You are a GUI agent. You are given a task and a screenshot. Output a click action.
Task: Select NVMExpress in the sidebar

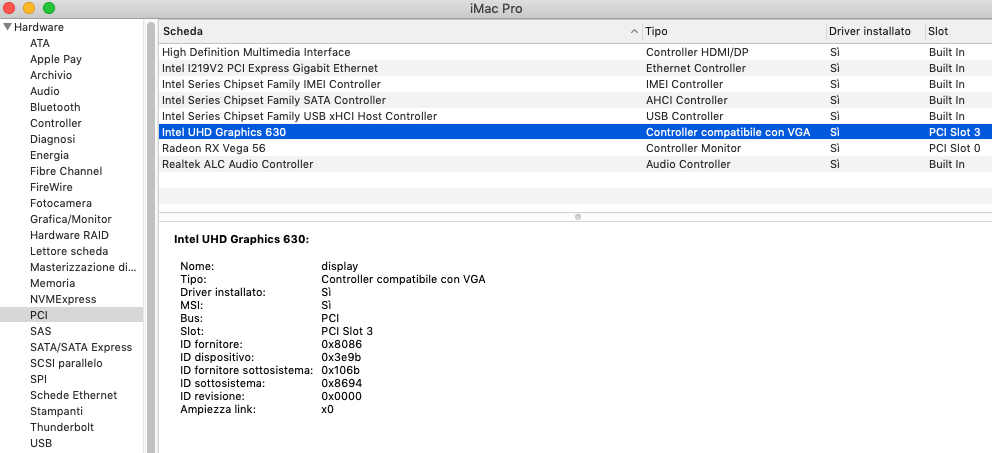[x=63, y=299]
